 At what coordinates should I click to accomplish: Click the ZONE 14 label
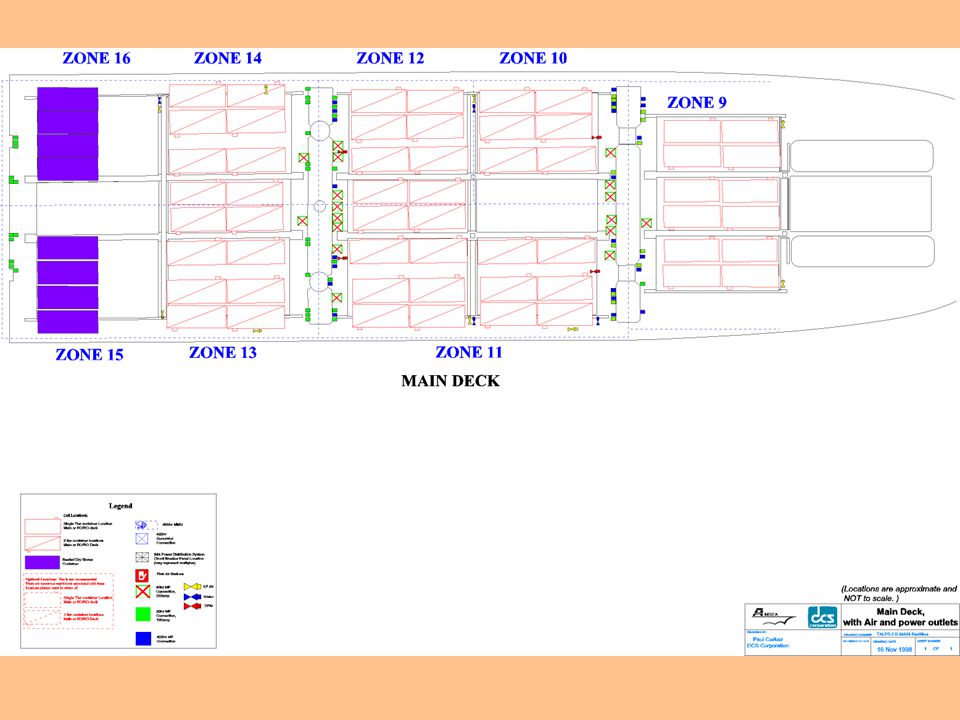pos(228,58)
